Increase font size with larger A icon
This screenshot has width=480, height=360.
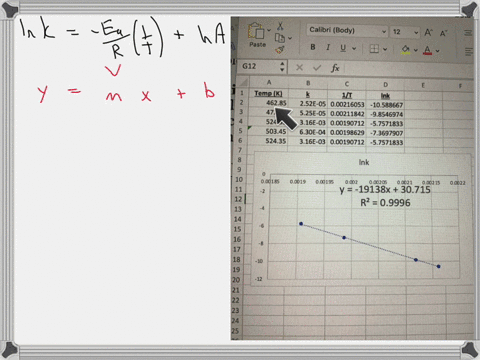(x=428, y=32)
